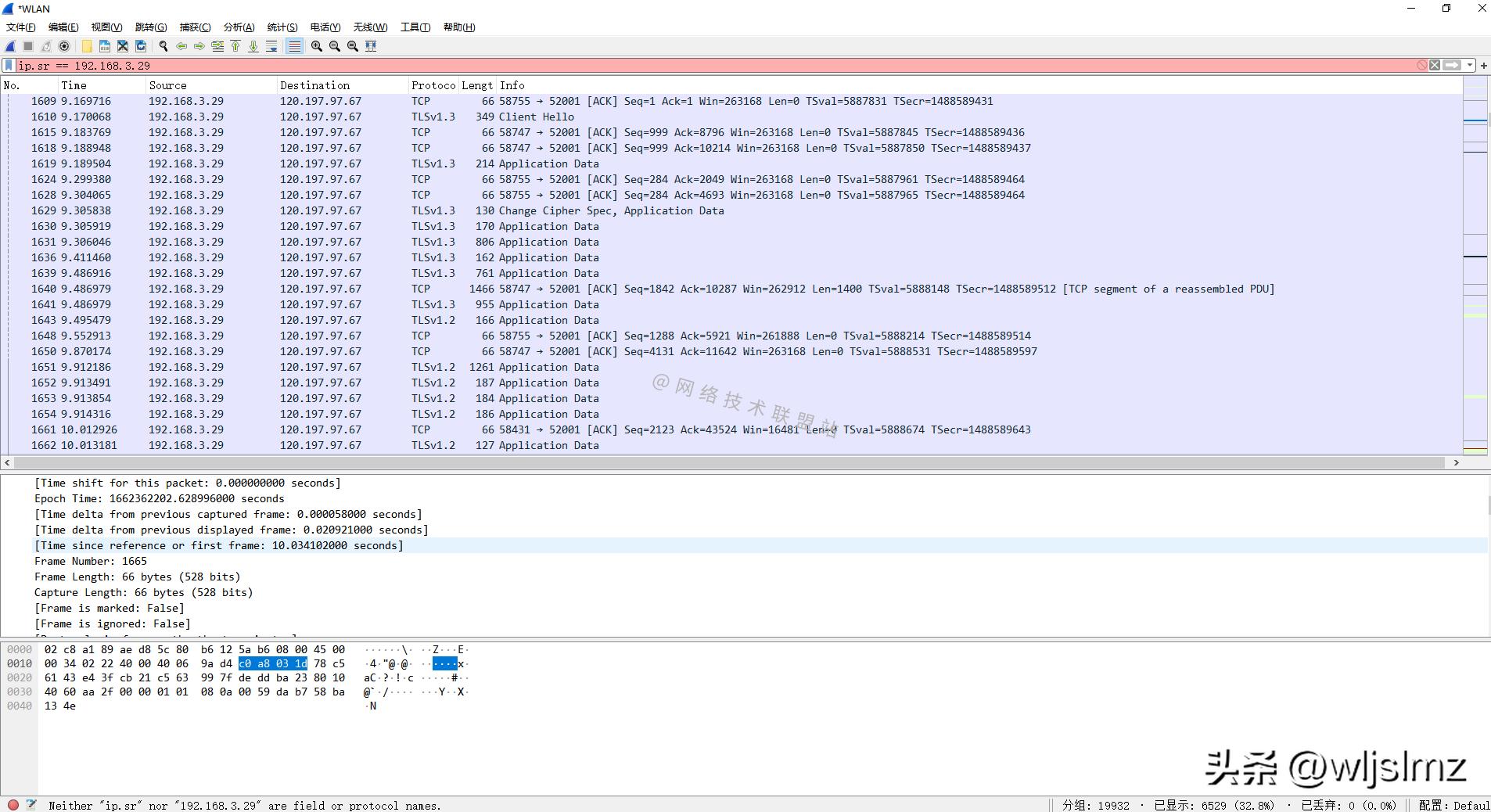Image resolution: width=1491 pixels, height=812 pixels.
Task: Click the find packet magnifier icon
Action: [x=163, y=46]
